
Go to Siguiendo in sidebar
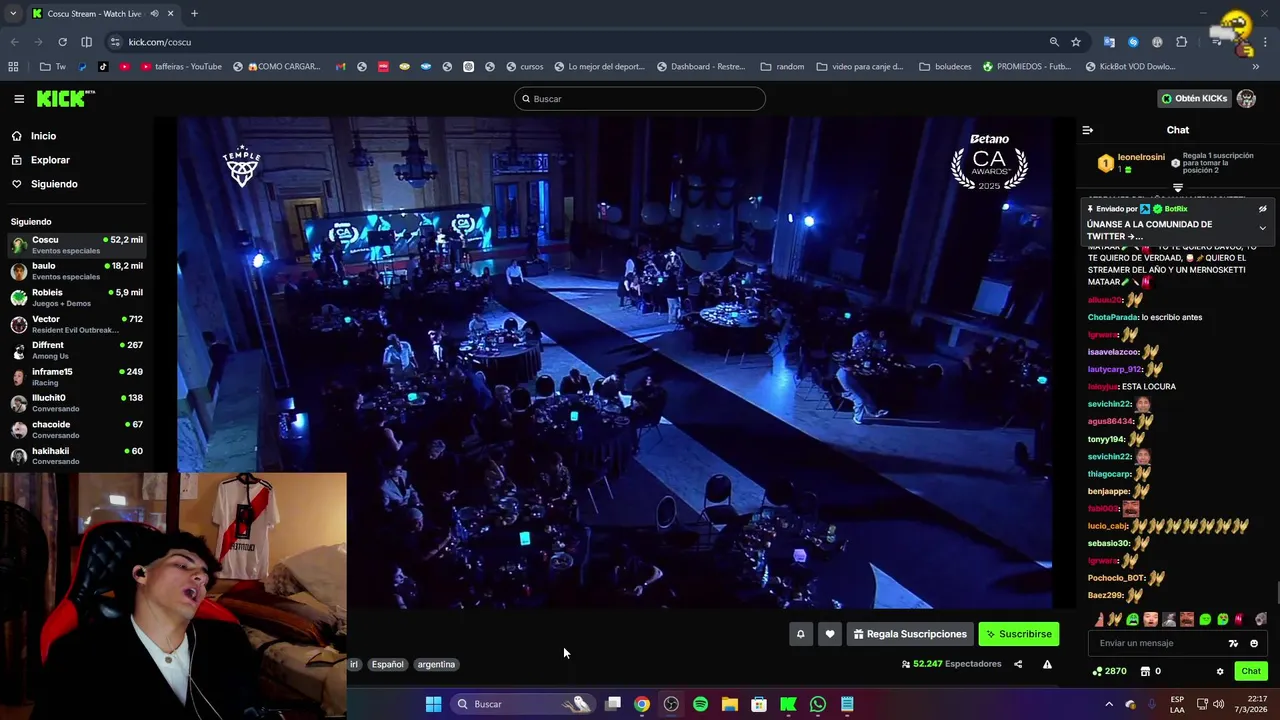(x=75, y=184)
